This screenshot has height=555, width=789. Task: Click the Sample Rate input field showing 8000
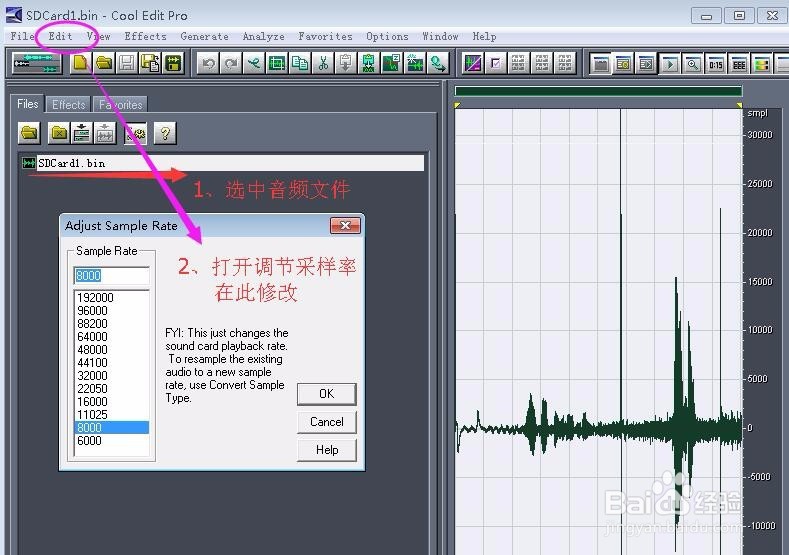pos(112,275)
